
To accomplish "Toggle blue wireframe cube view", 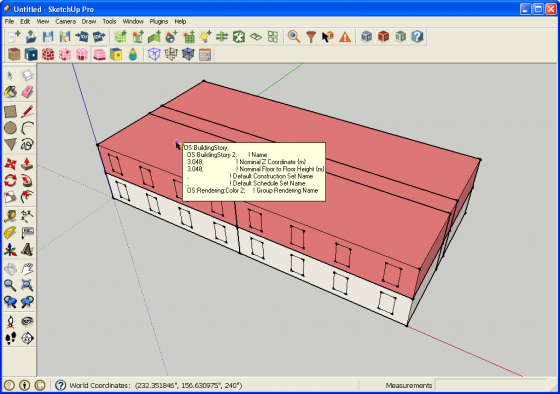I will coord(154,54).
